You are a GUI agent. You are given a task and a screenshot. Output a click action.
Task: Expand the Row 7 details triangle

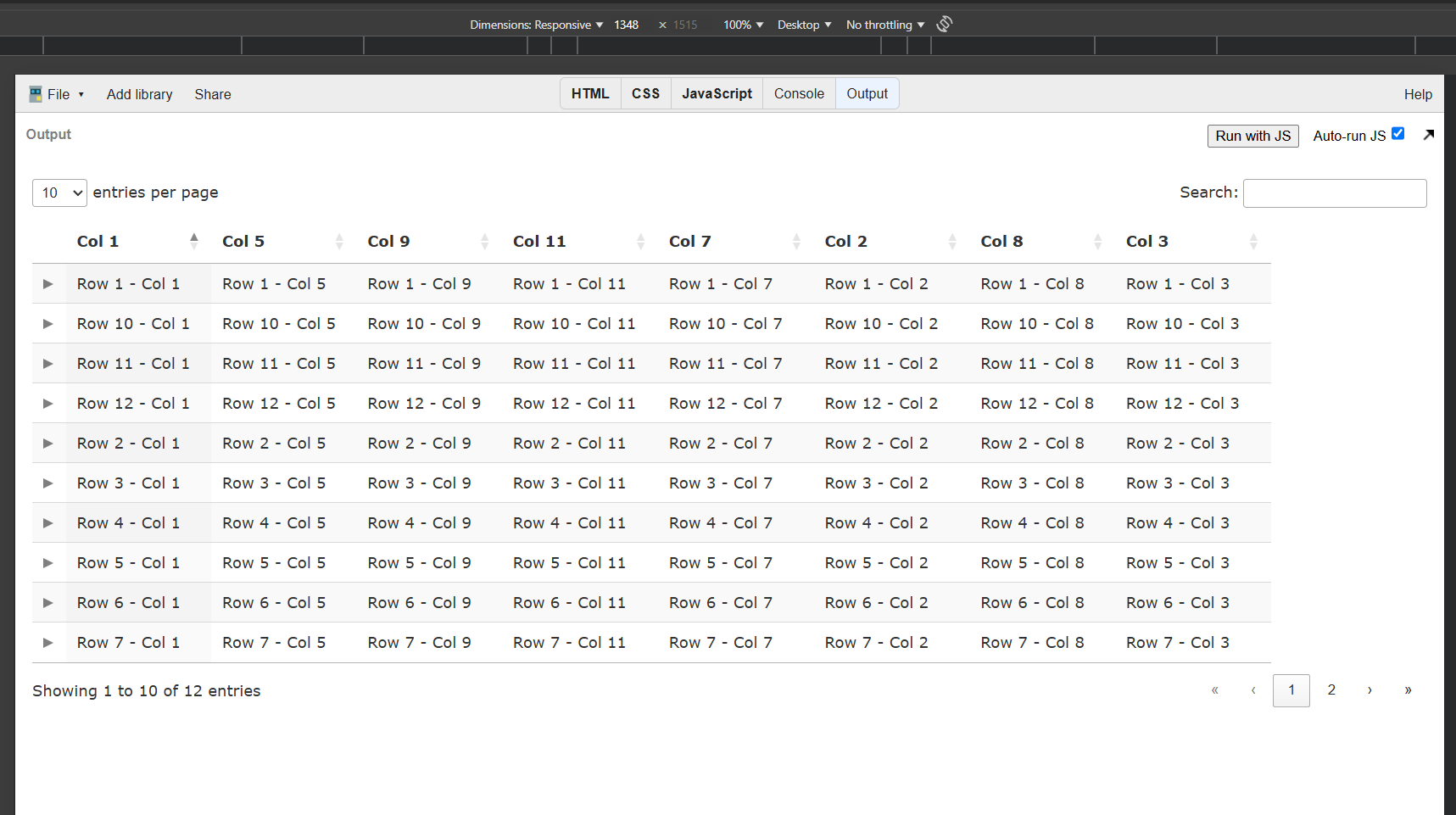[48, 643]
